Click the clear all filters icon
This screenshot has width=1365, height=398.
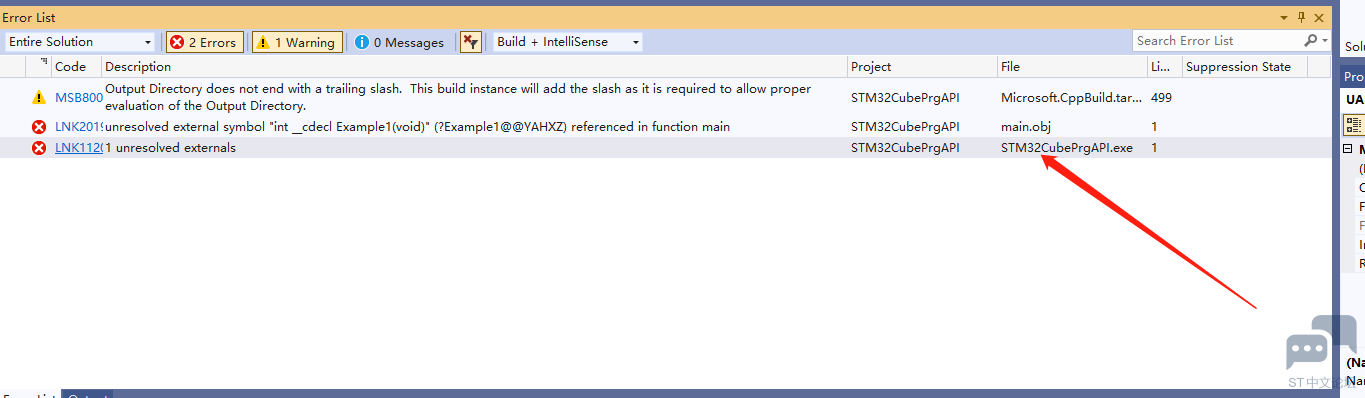470,42
